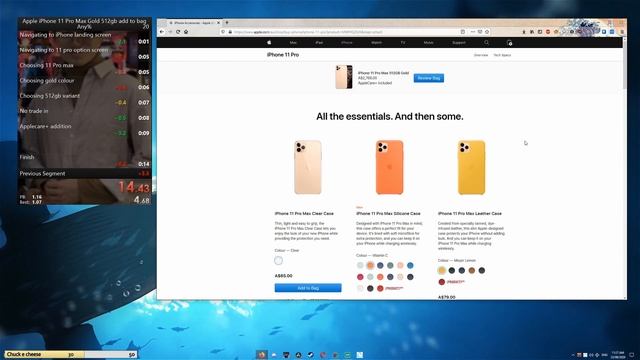Click the Review Bag button
The width and height of the screenshot is (640, 360).
[x=429, y=78]
